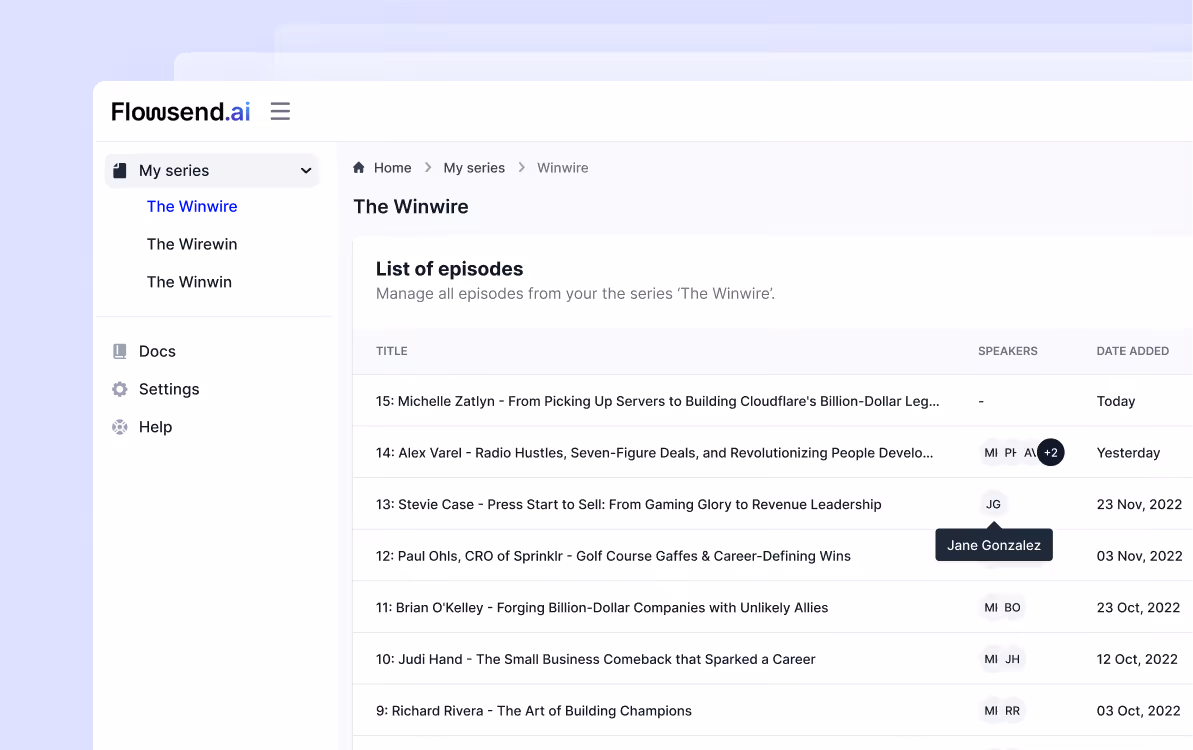Screen dimensions: 1193x750
Task: Open the Docs menu item
Action: tap(157, 351)
